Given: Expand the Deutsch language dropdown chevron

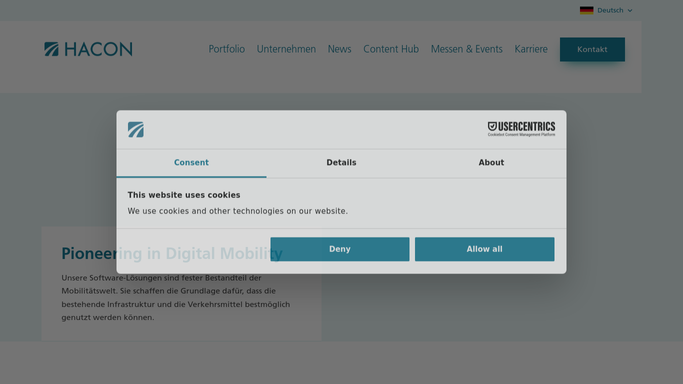Looking at the screenshot, I should click(x=630, y=10).
